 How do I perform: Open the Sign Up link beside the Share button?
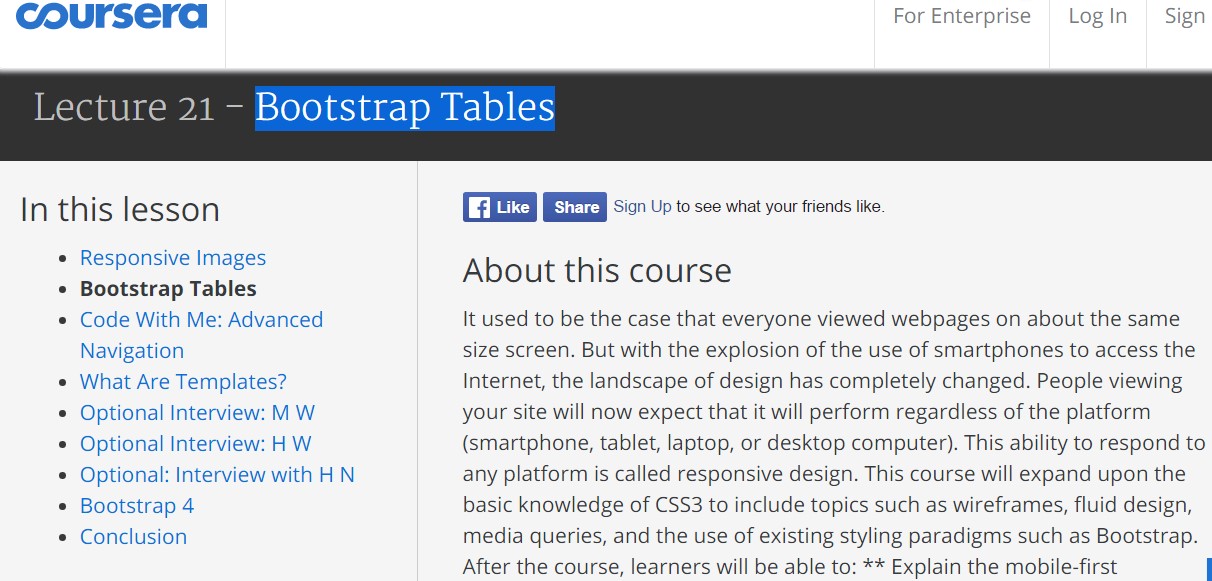[642, 206]
